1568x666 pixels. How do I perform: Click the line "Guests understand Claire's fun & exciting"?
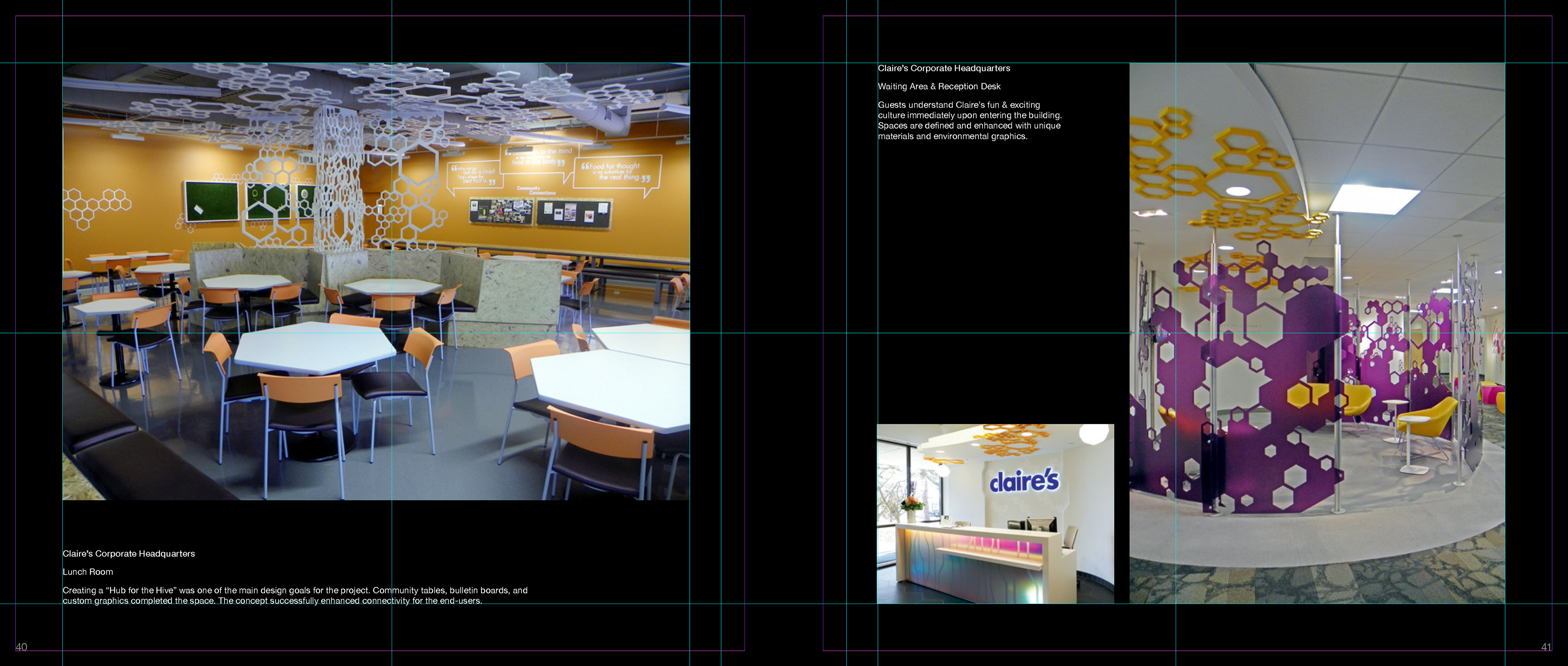pos(959,104)
